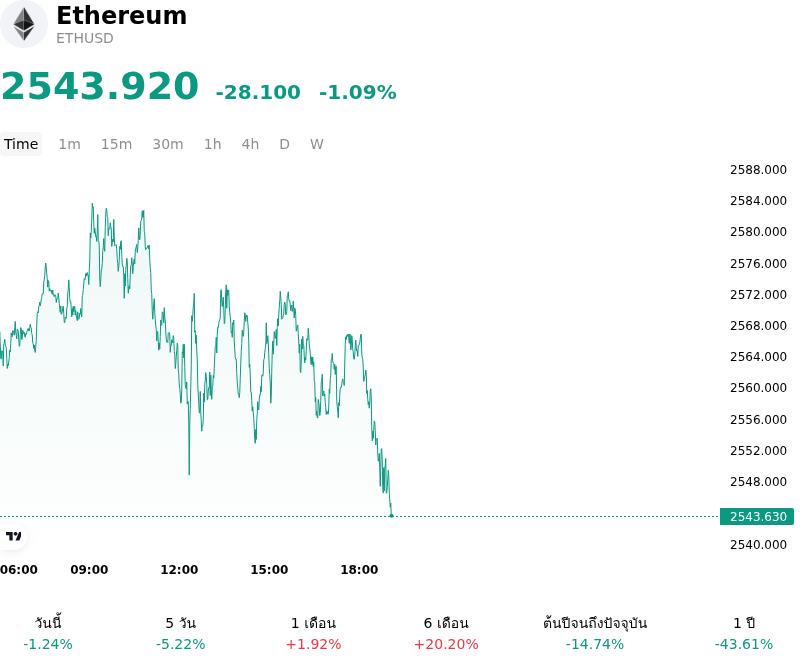Select the 1 ปี -43.61% range
The width and height of the screenshot is (800, 664).
point(744,633)
